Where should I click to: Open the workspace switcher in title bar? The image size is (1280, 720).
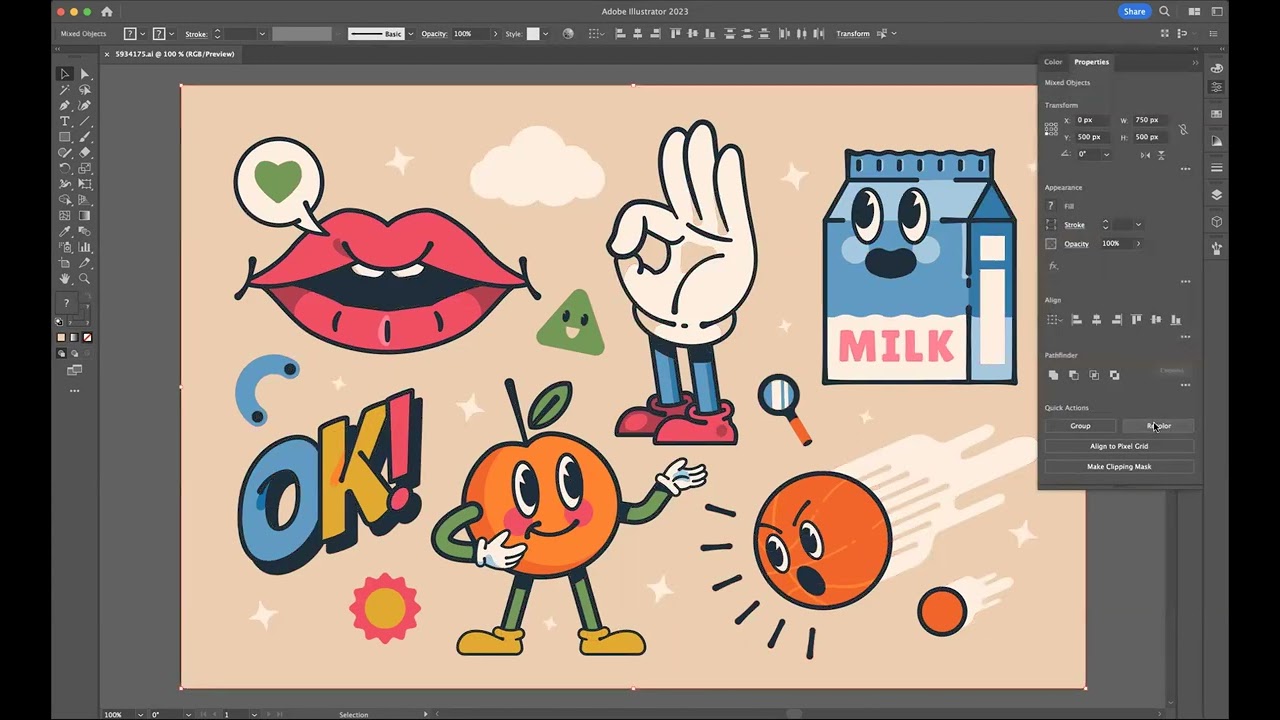1217,12
